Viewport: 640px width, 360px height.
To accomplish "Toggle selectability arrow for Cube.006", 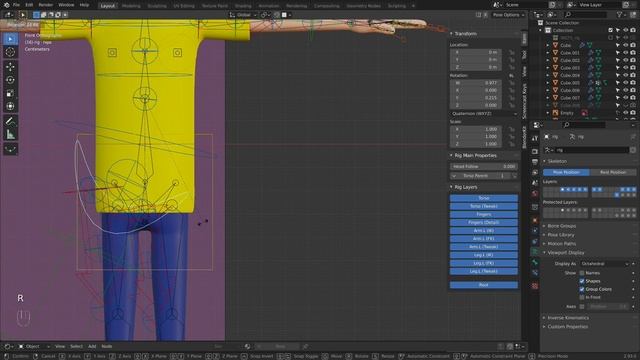I will [x=618, y=90].
